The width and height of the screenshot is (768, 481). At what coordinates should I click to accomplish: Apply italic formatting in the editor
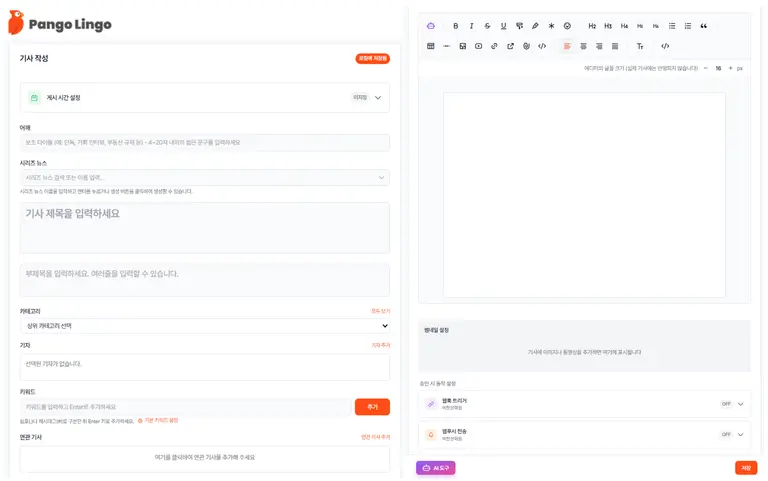point(472,26)
